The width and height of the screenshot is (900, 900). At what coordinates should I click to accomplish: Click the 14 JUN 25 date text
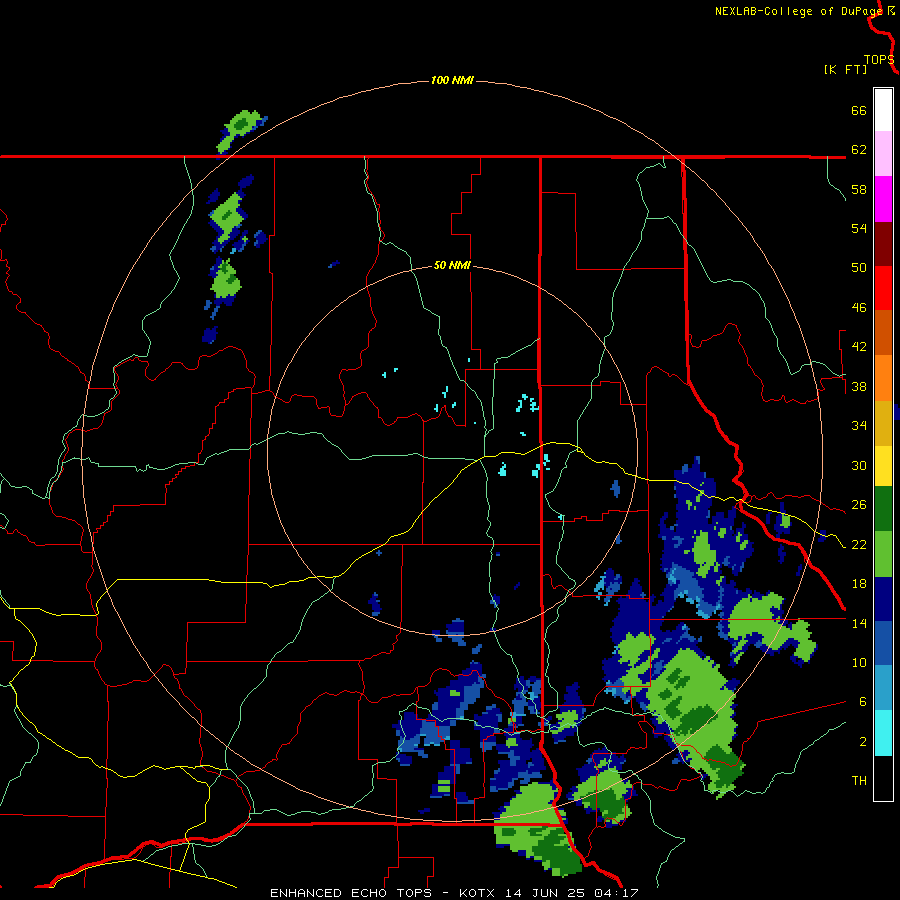[546, 893]
